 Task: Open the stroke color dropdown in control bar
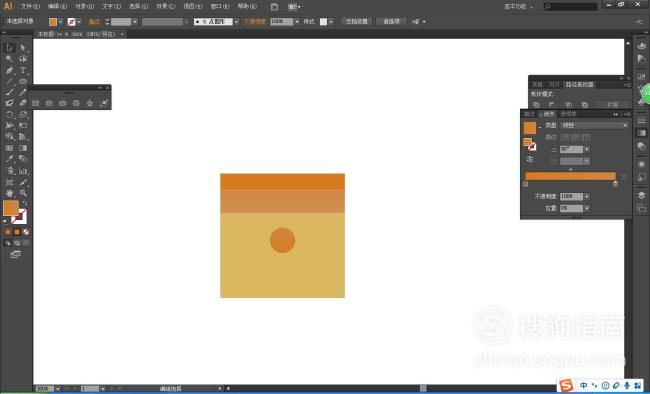coord(79,22)
